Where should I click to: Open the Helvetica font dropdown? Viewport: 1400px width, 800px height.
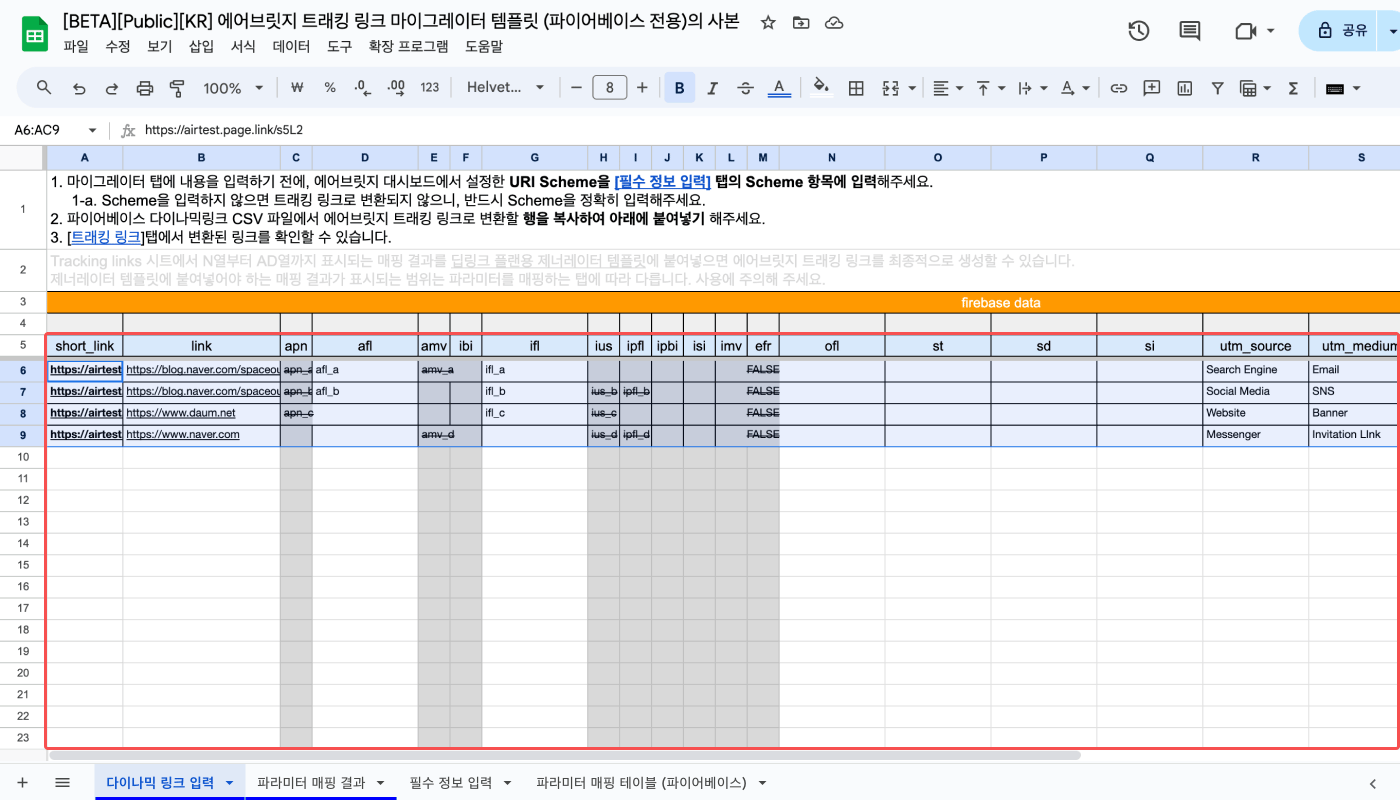tap(506, 88)
